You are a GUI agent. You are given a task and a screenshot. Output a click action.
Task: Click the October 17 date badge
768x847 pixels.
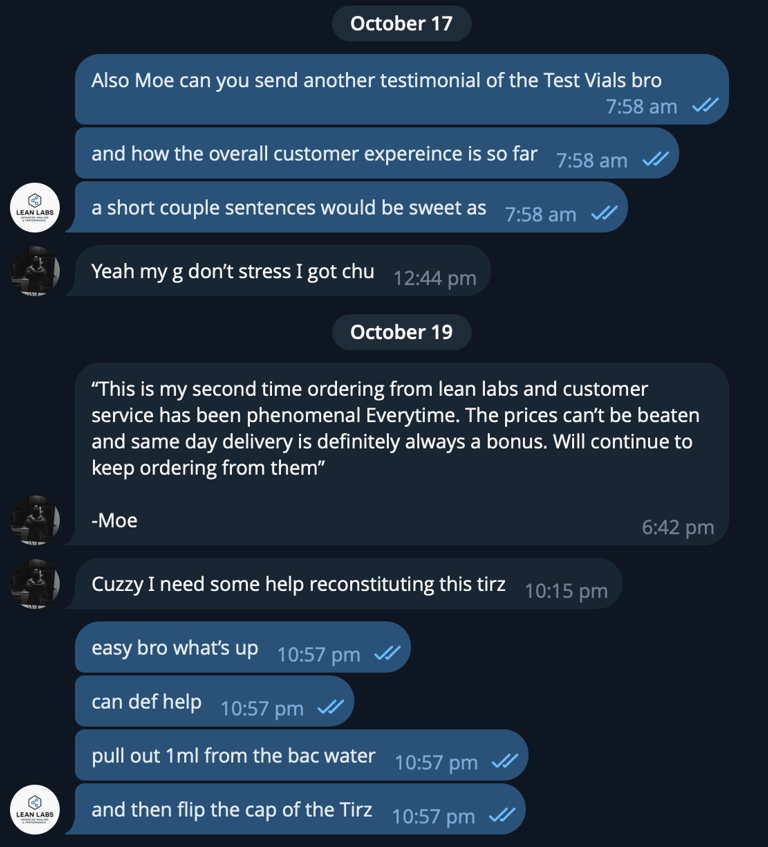pyautogui.click(x=401, y=24)
